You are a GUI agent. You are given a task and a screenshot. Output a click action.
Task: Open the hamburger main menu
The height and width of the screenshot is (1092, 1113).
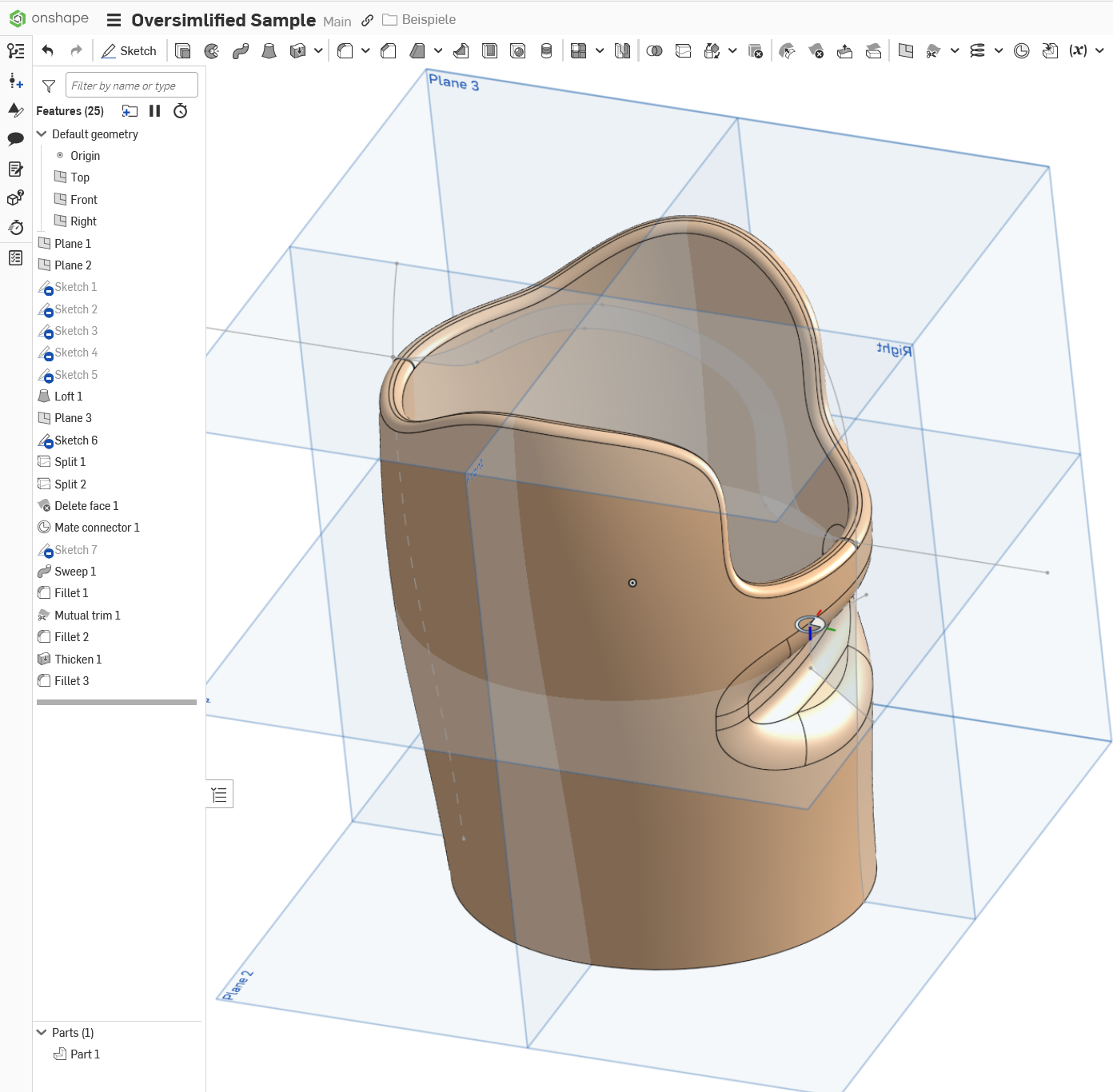[114, 21]
